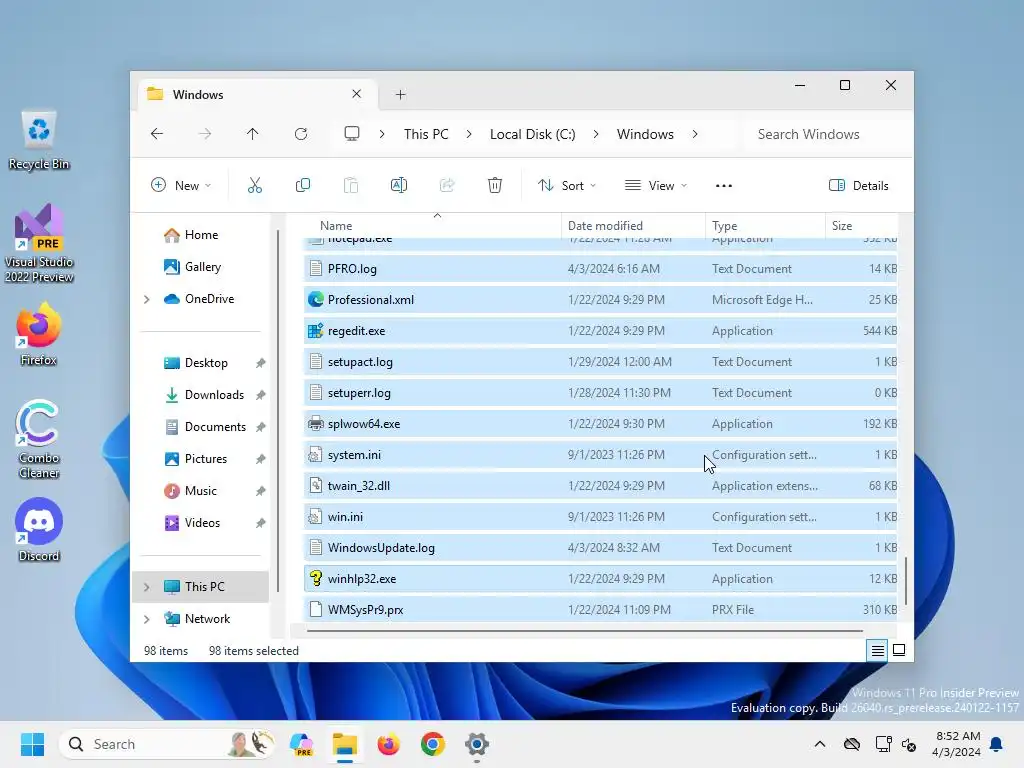The width and height of the screenshot is (1024, 768).
Task: Click This PC breadcrumb
Action: tap(426, 134)
